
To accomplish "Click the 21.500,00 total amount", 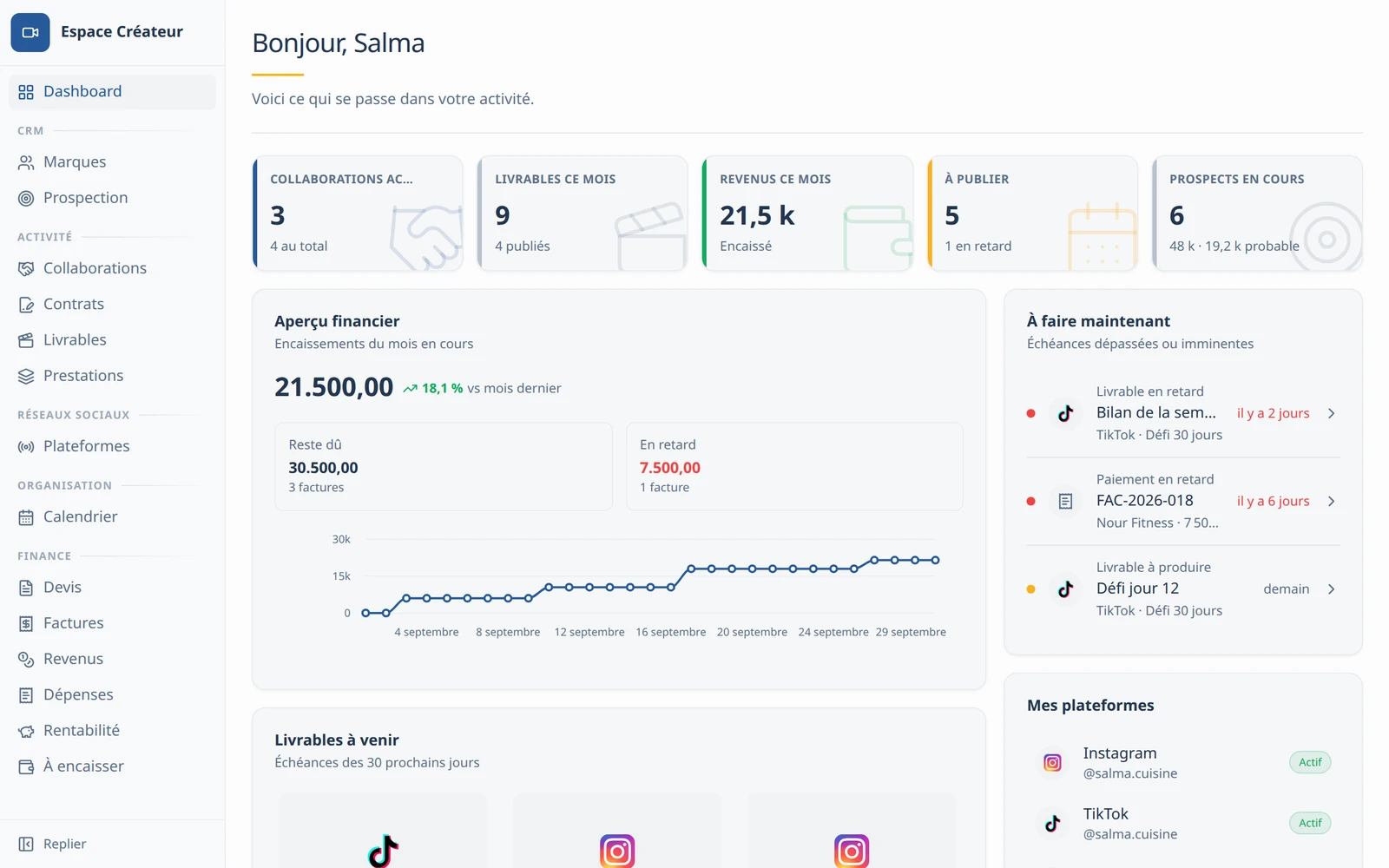I will coord(333,387).
